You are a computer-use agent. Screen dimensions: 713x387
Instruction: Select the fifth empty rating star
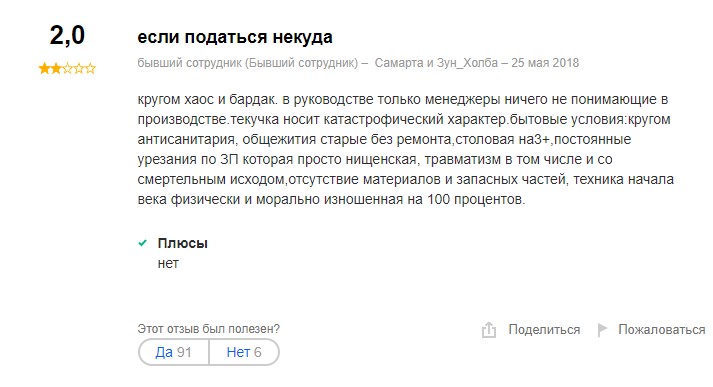coord(90,69)
